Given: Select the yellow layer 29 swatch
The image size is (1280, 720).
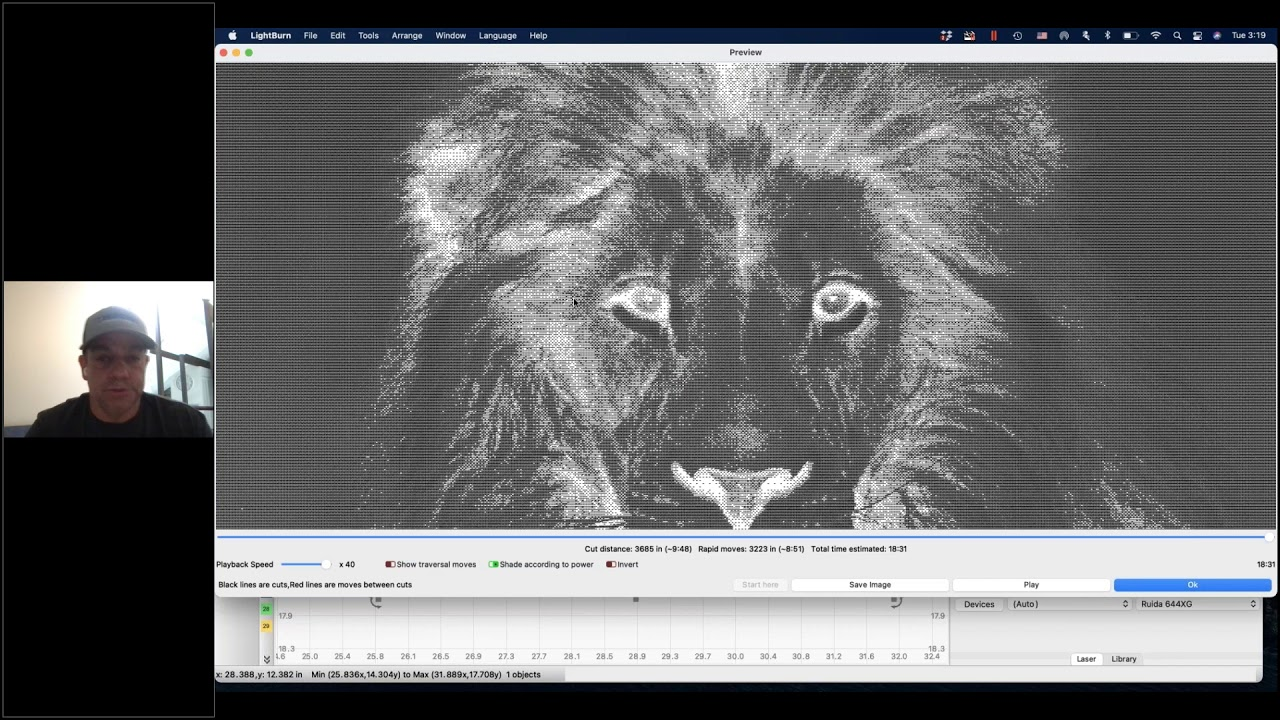Looking at the screenshot, I should [x=266, y=626].
